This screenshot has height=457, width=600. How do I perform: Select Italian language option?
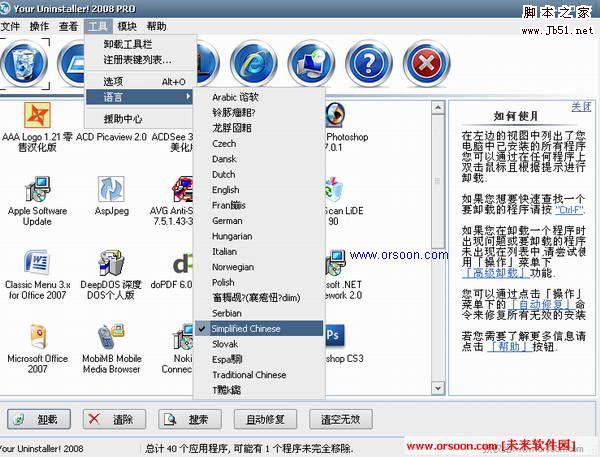pyautogui.click(x=259, y=251)
